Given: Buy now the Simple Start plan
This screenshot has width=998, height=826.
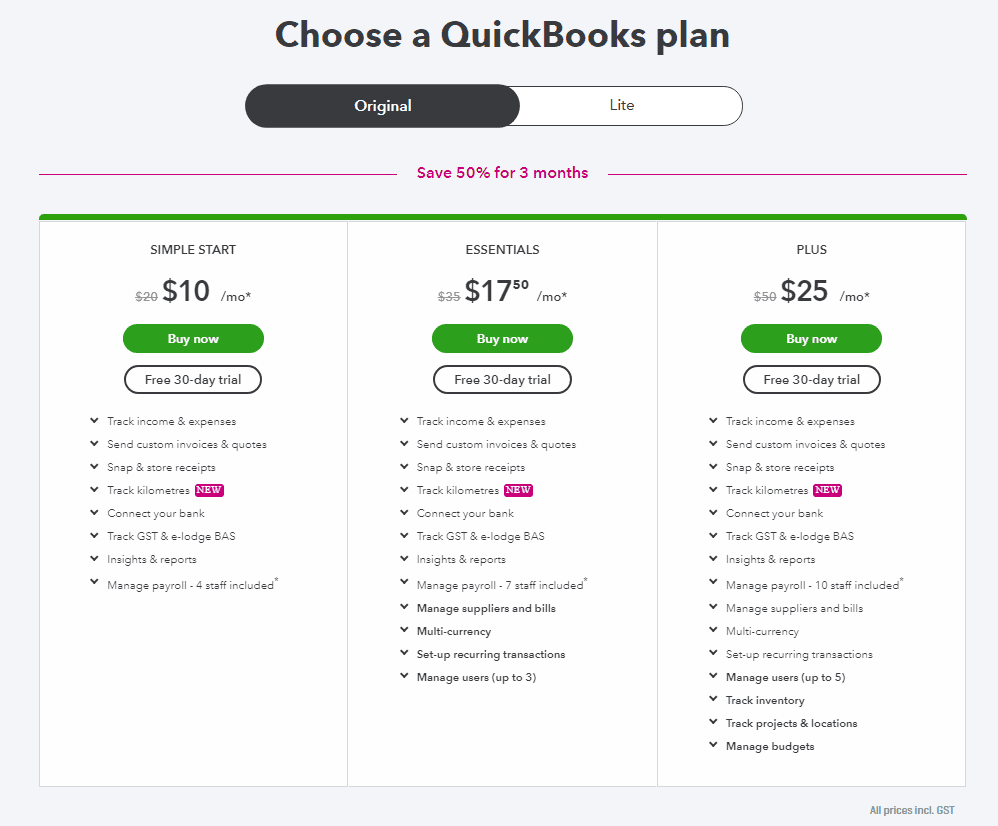Looking at the screenshot, I should pyautogui.click(x=193, y=339).
